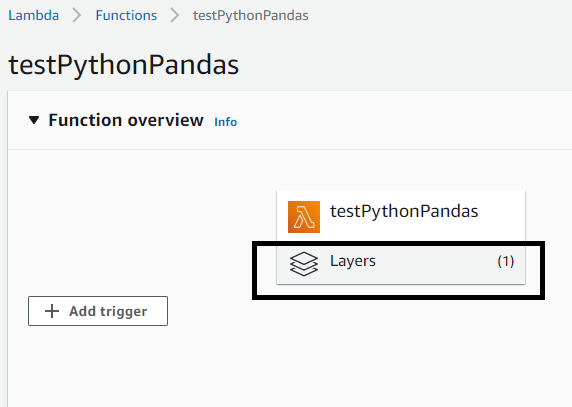The height and width of the screenshot is (407, 572).
Task: Open the Info link beside Function overview
Action: coord(225,122)
